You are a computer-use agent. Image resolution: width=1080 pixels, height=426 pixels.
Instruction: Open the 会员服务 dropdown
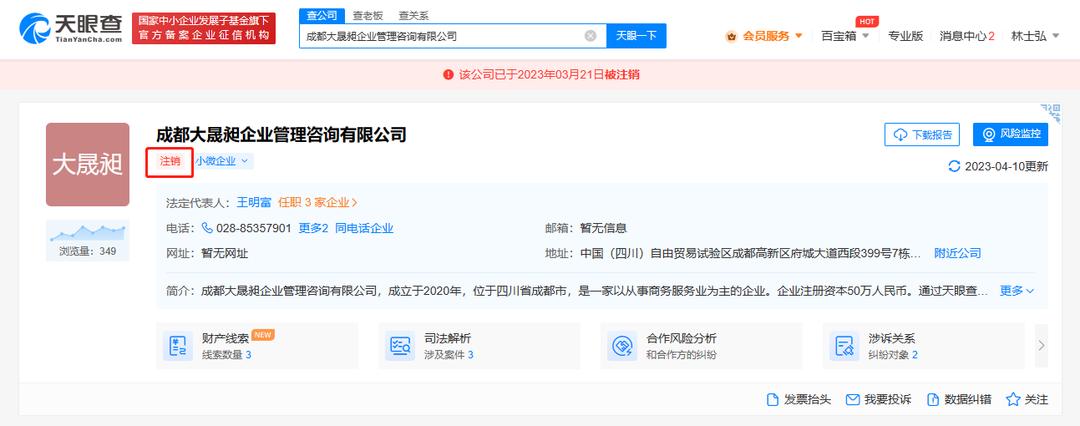point(765,36)
